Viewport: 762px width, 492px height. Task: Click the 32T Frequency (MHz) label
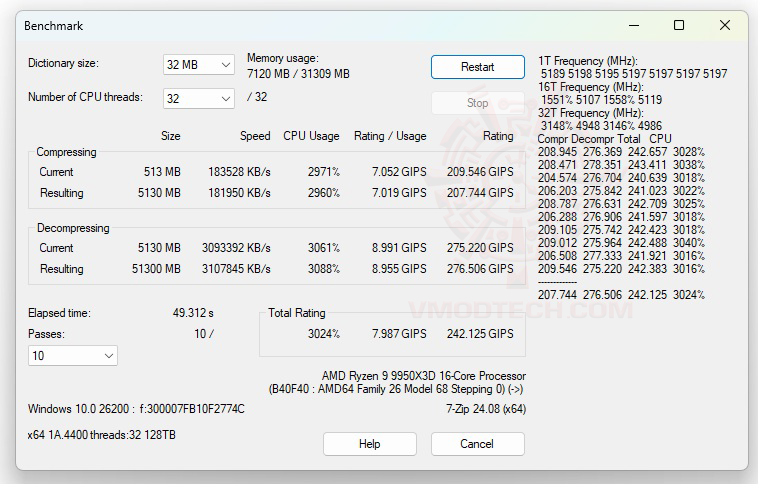(590, 113)
